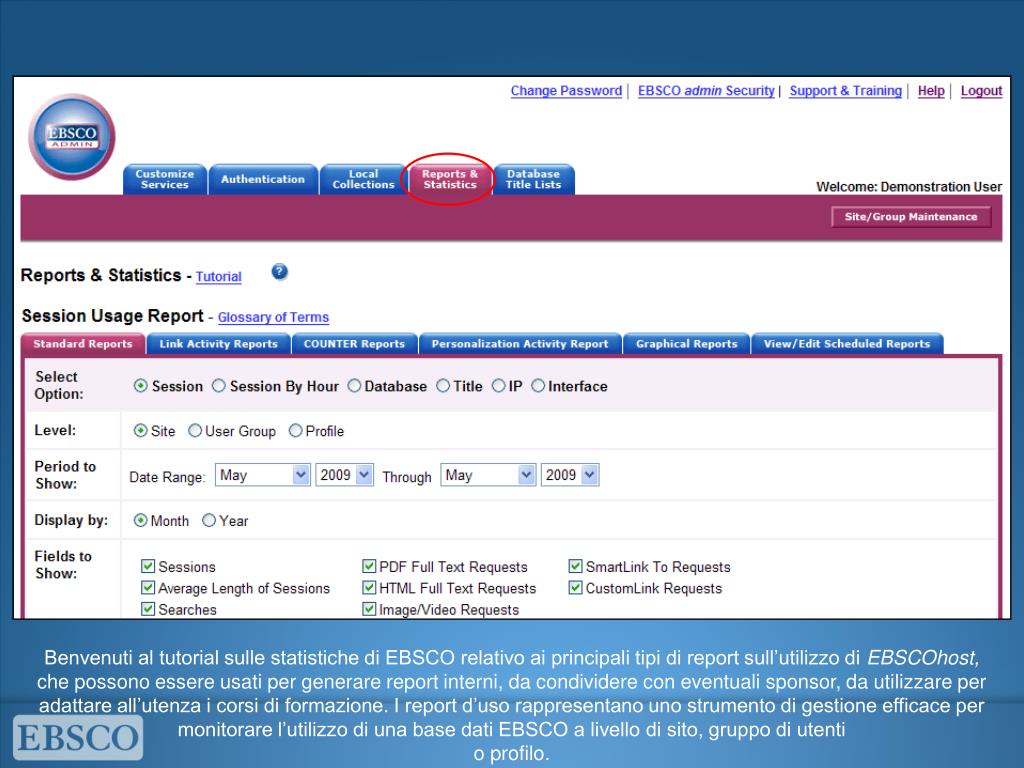Open the Reports & Statistics tab
Viewport: 1024px width, 768px height.
coord(449,179)
